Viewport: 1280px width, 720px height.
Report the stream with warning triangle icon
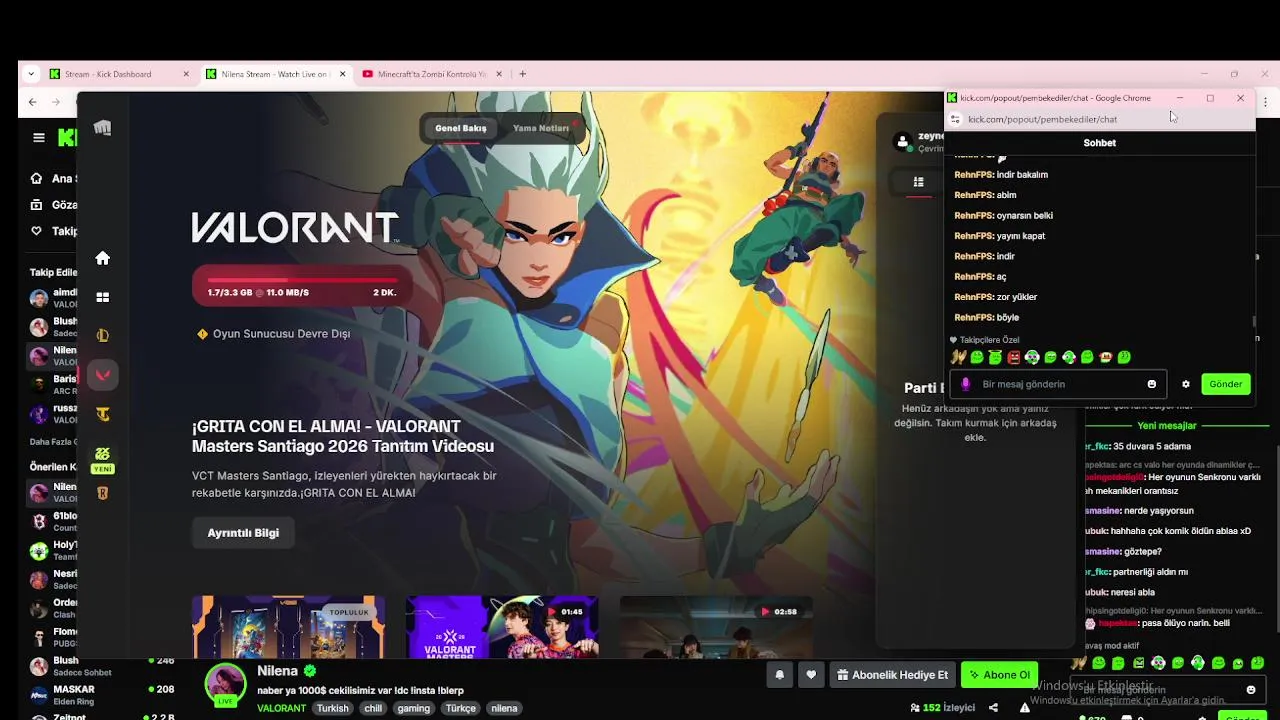tap(1025, 708)
